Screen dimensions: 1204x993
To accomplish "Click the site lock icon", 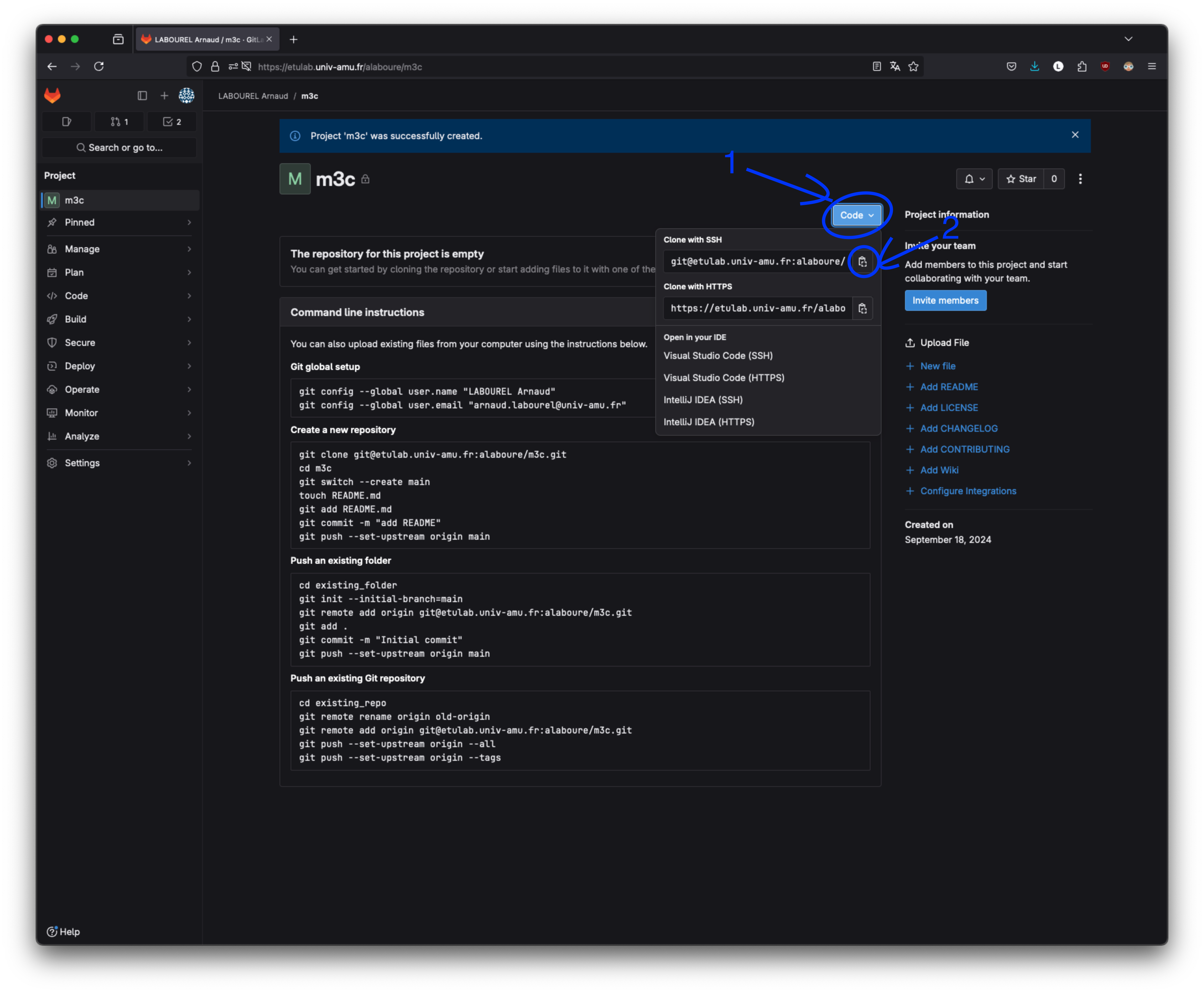I will tap(215, 66).
